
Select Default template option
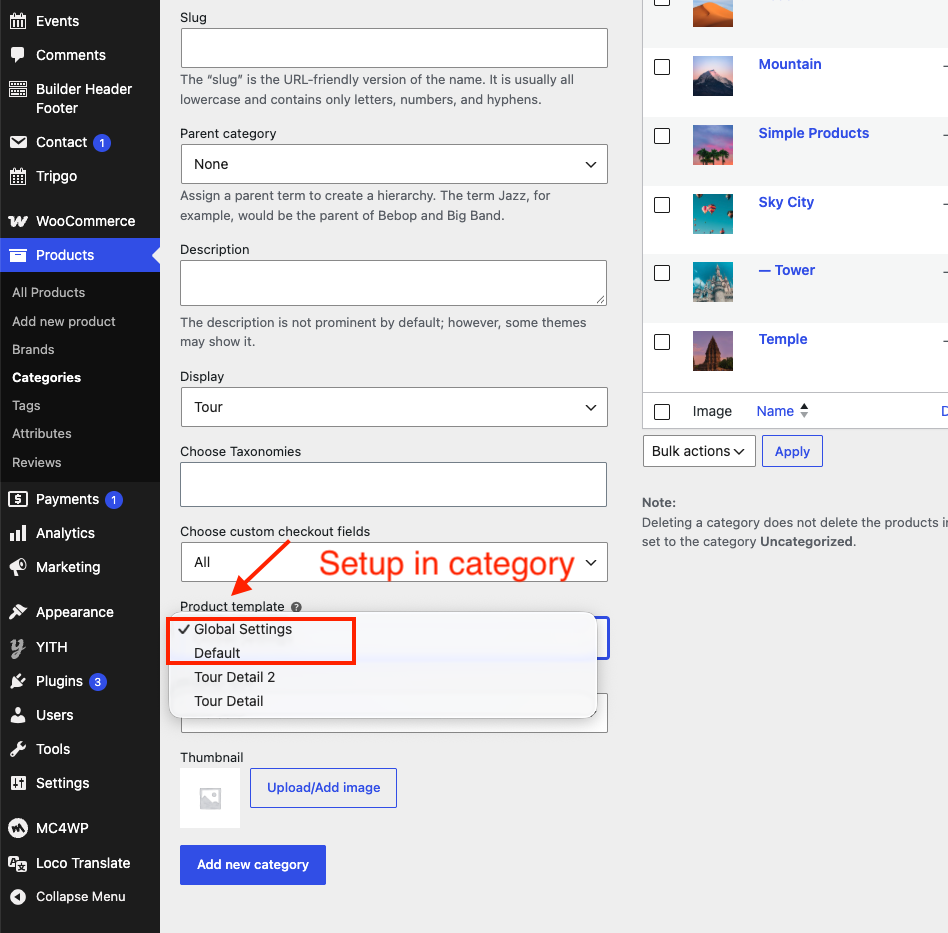tap(383, 653)
